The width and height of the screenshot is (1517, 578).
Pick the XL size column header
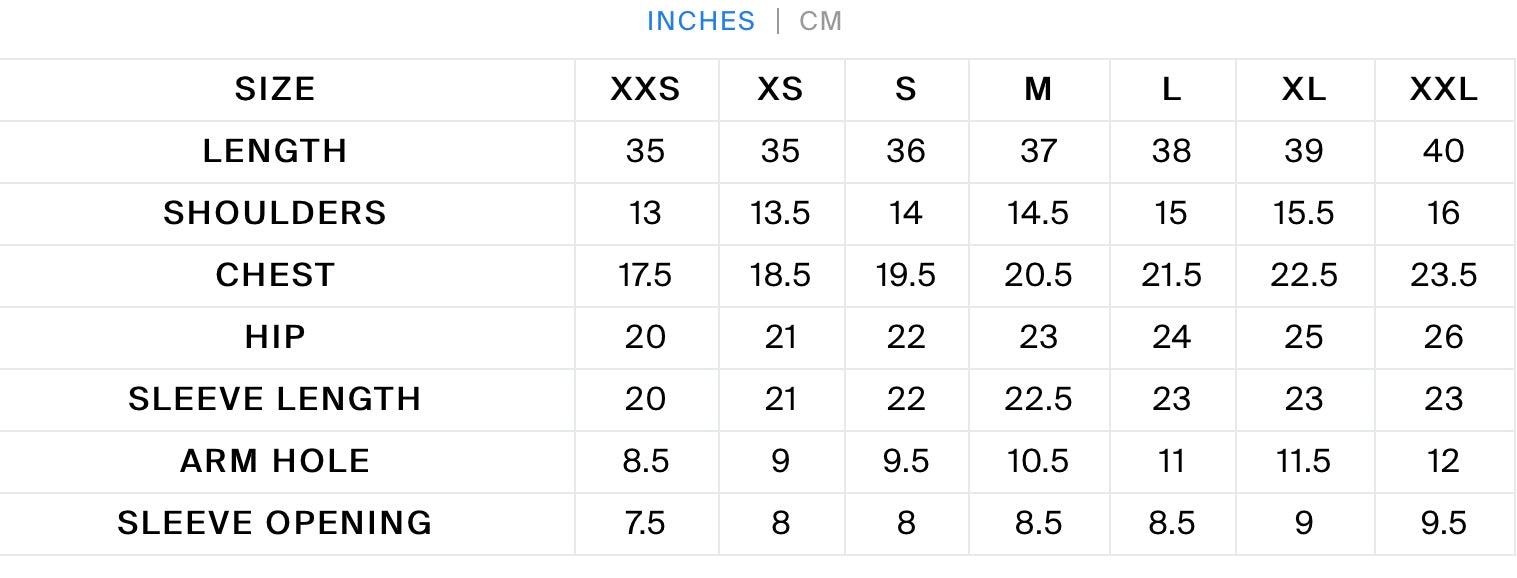pos(1304,90)
